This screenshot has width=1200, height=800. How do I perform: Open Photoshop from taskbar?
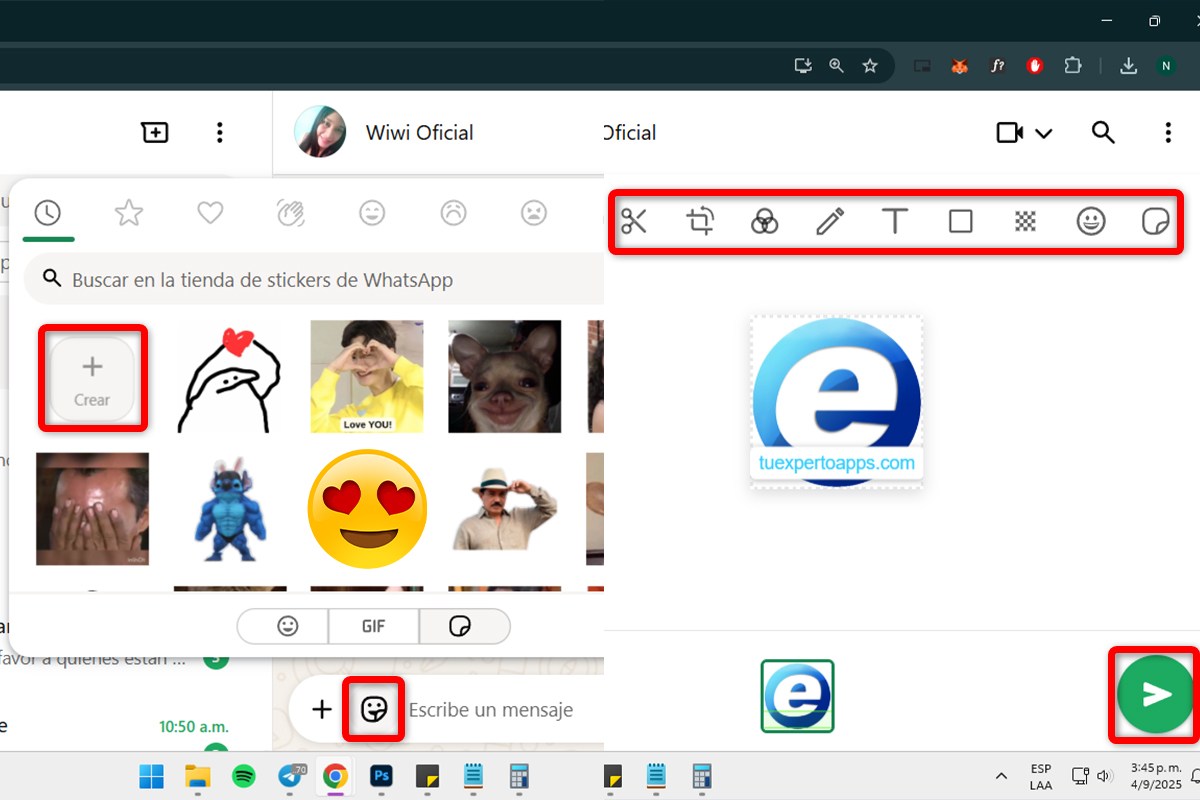coord(381,776)
